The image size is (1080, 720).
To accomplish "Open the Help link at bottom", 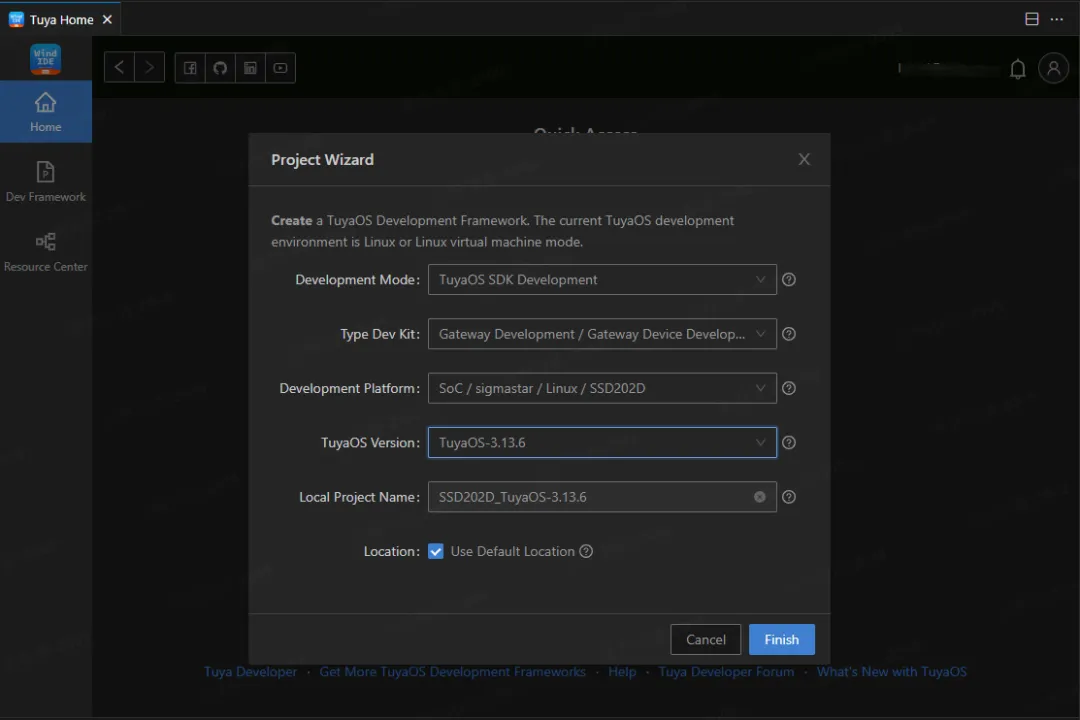I will point(622,672).
